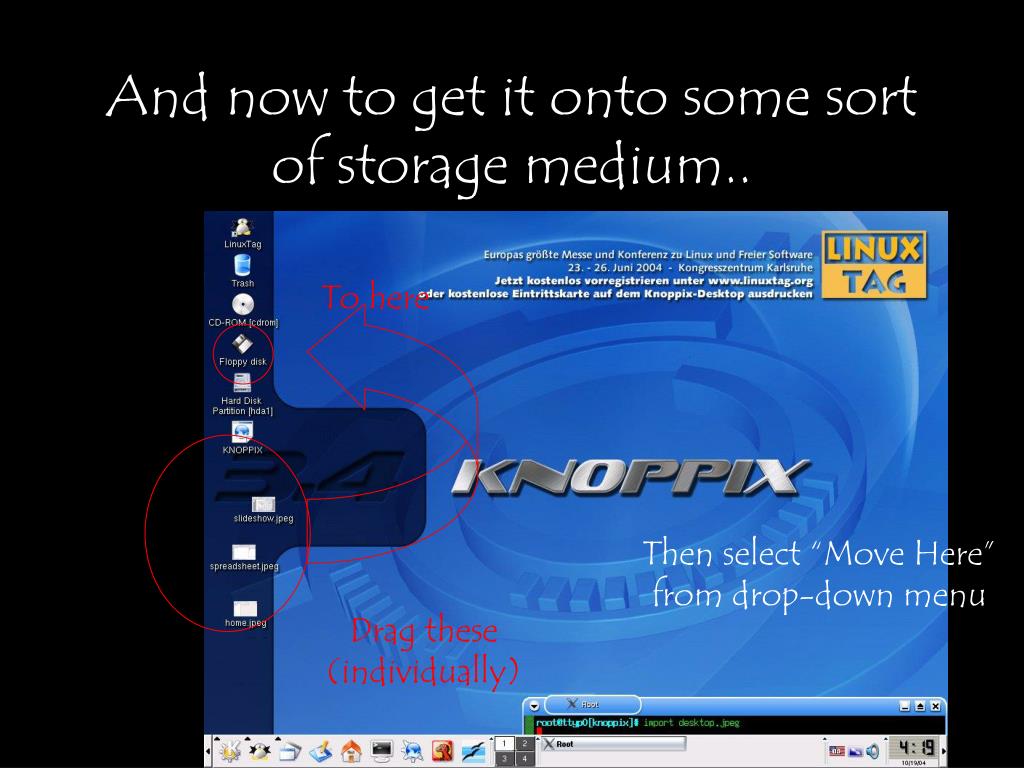Image resolution: width=1024 pixels, height=768 pixels.
Task: Minimize the Root terminal window
Action: (904, 706)
